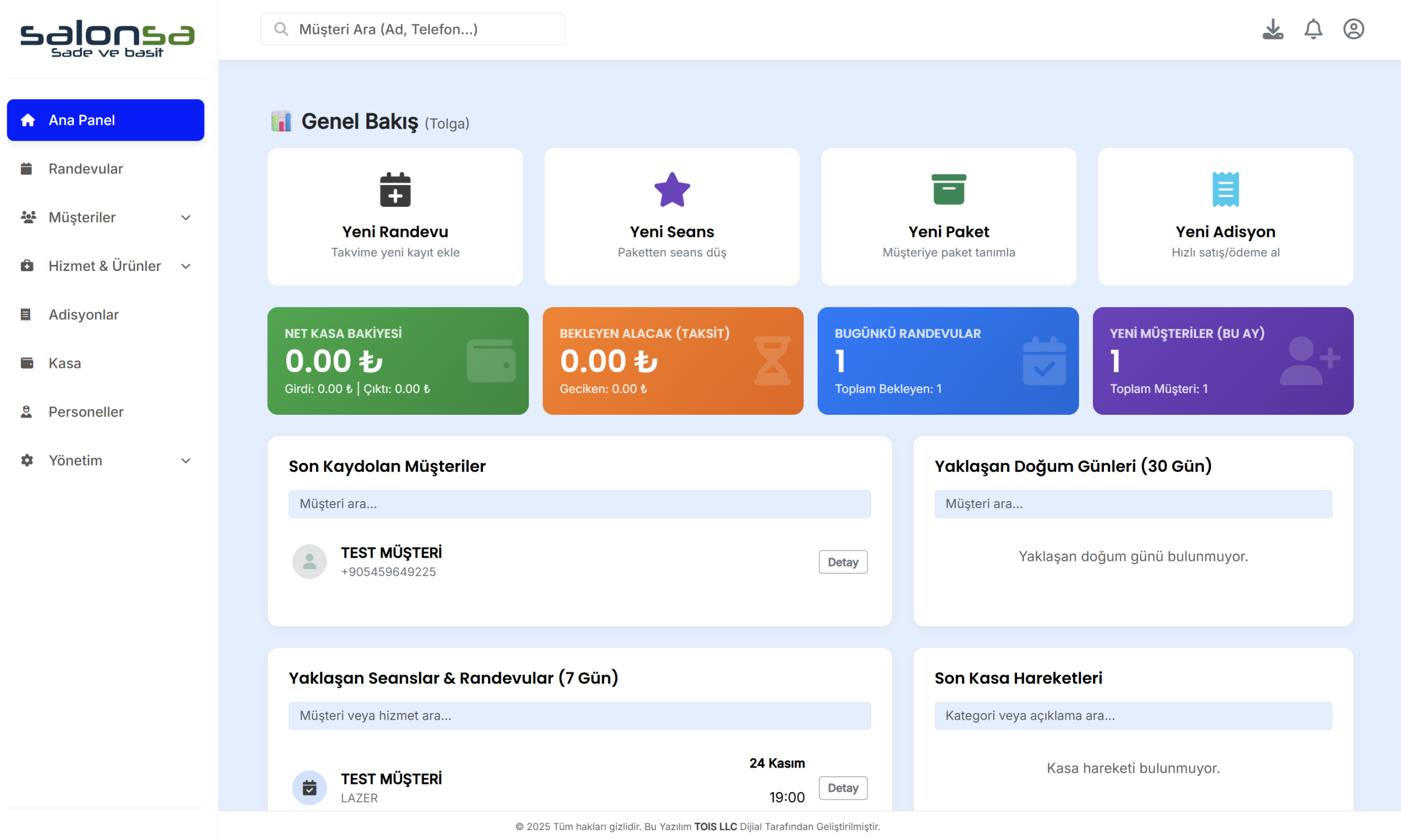Click the blue receipt Yeni Adisyon icon
This screenshot has width=1401, height=840.
pyautogui.click(x=1225, y=190)
